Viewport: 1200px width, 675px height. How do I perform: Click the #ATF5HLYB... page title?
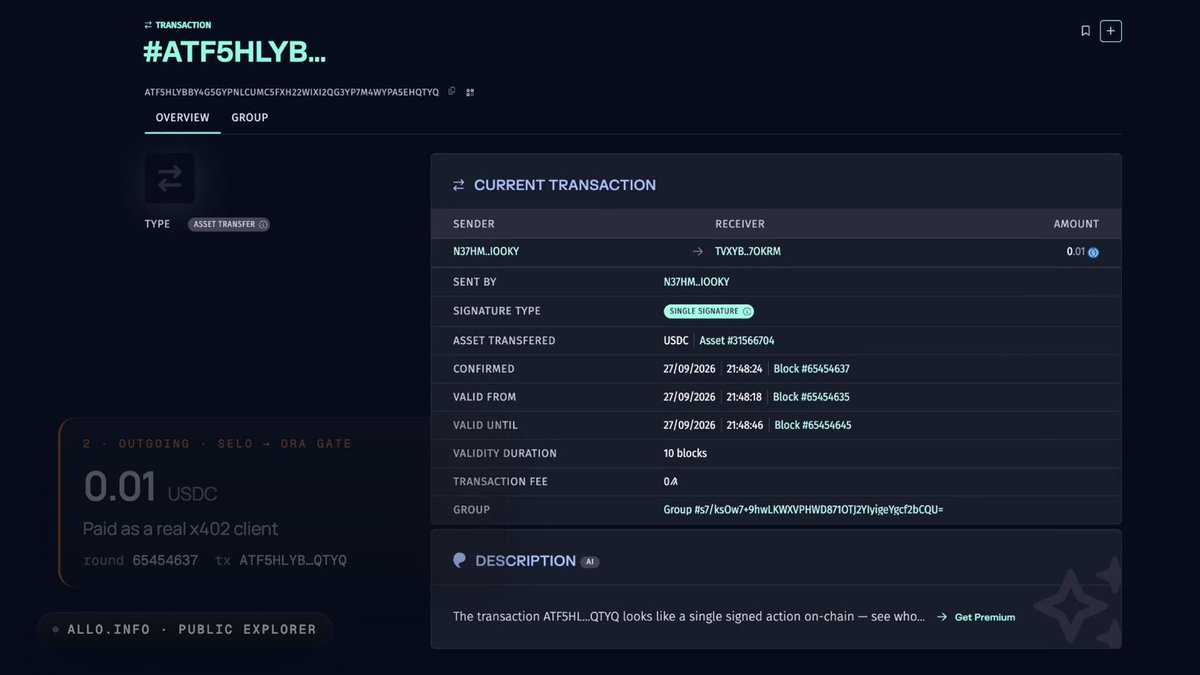pyautogui.click(x=235, y=53)
